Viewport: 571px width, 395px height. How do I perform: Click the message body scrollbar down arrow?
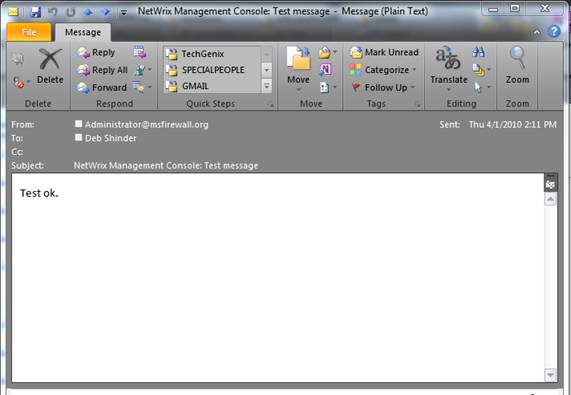550,374
